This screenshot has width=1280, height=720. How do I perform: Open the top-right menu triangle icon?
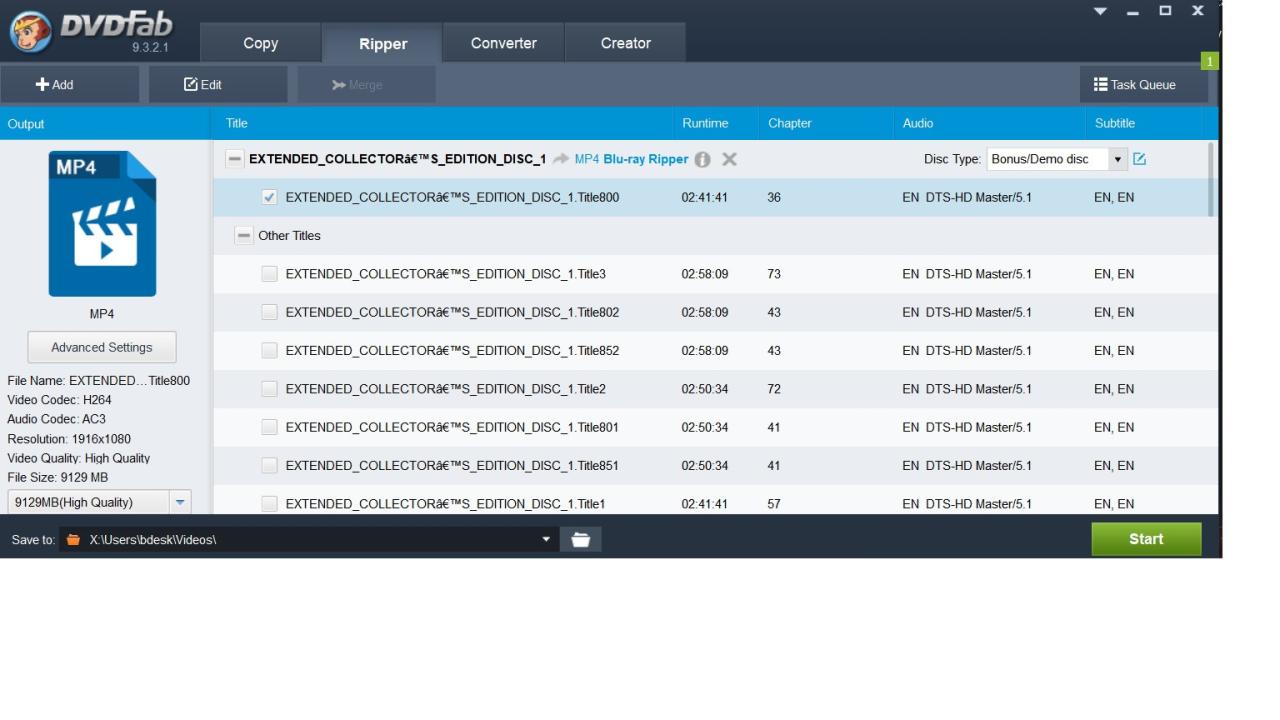[1100, 11]
